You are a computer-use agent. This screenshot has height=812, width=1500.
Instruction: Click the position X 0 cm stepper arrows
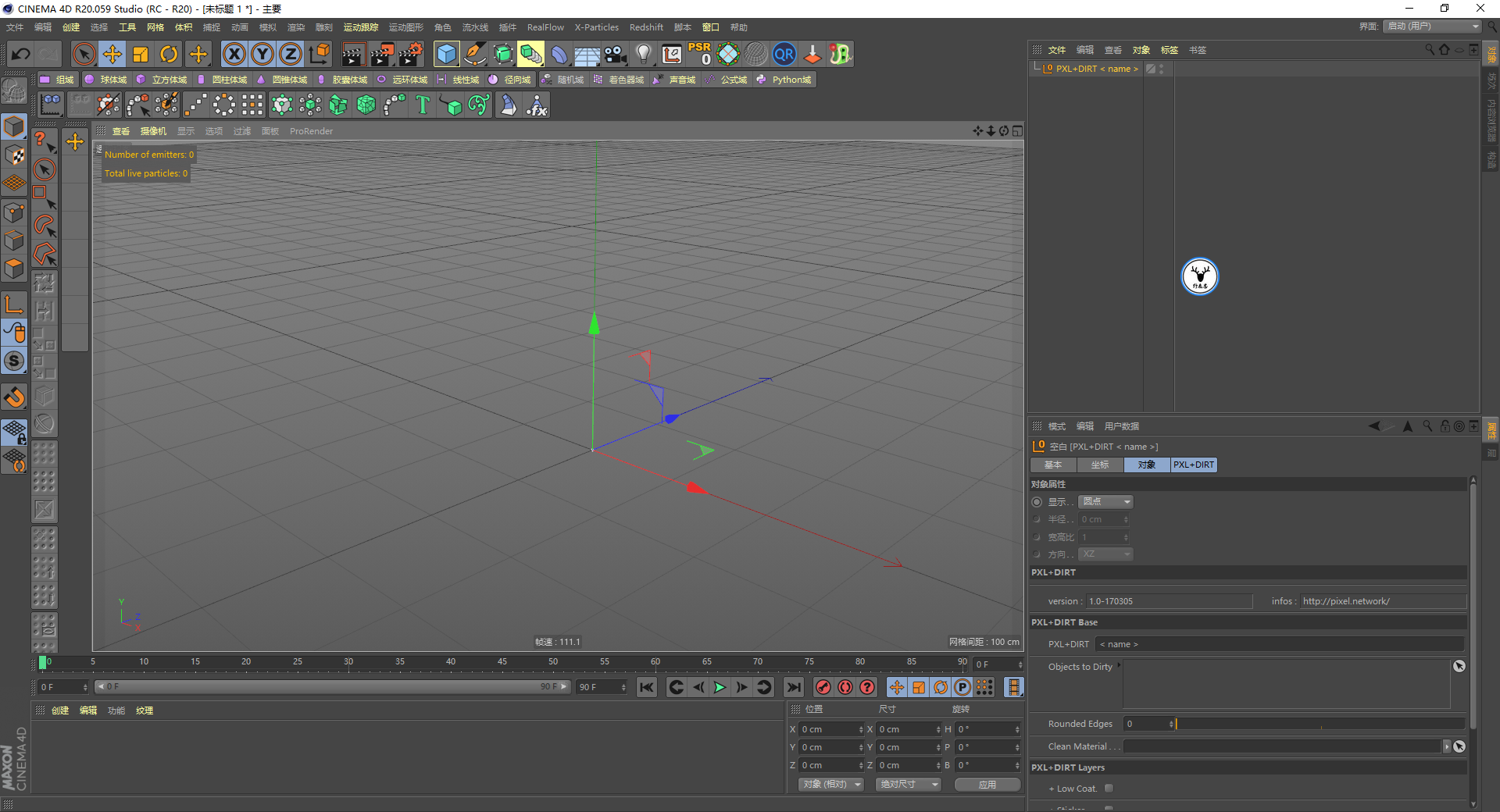pos(861,729)
